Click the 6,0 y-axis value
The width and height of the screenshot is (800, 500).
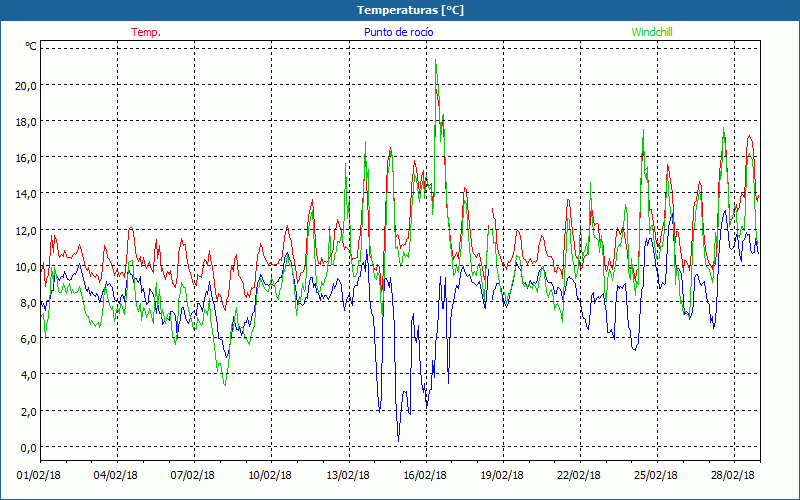pos(28,339)
